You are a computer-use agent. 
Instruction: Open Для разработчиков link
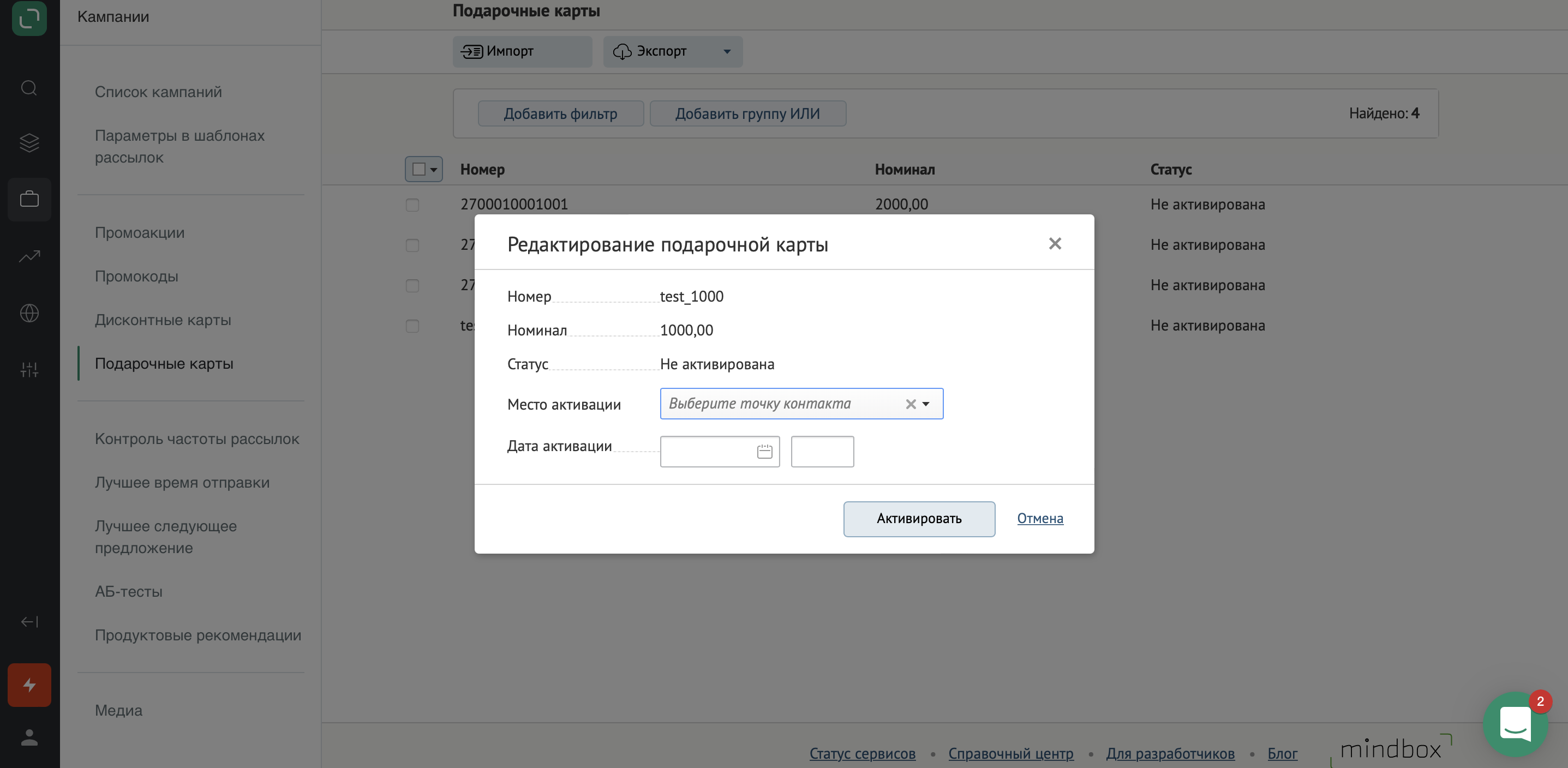[x=1170, y=753]
